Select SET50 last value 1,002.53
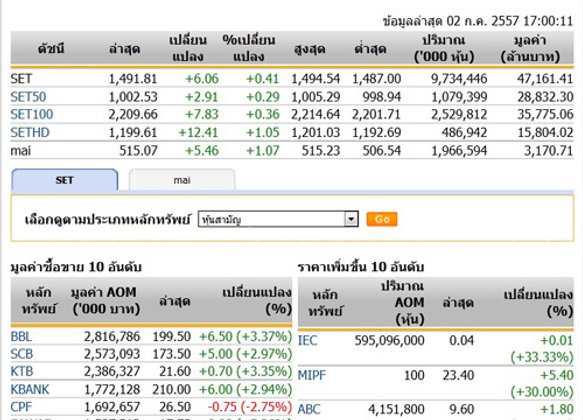Screen dimensions: 583x420 [133, 97]
